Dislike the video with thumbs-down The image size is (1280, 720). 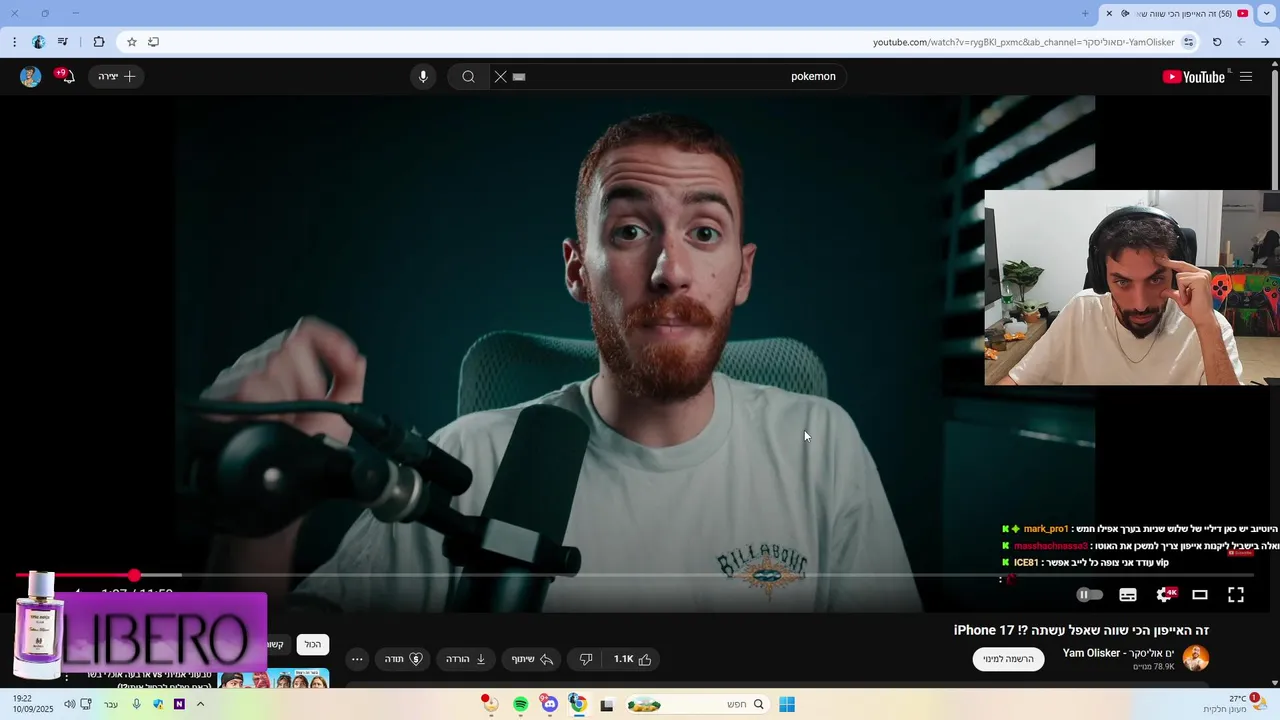click(586, 659)
